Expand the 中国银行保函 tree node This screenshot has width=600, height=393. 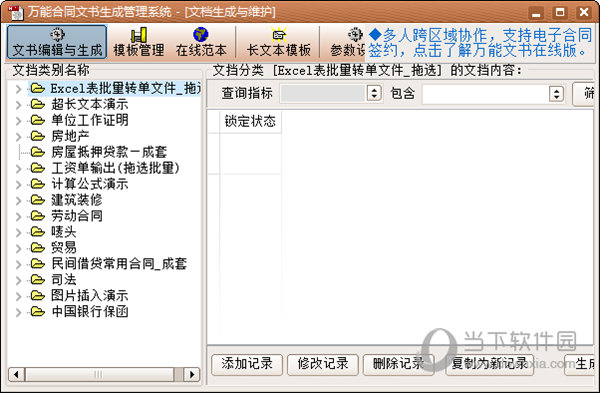[x=18, y=312]
